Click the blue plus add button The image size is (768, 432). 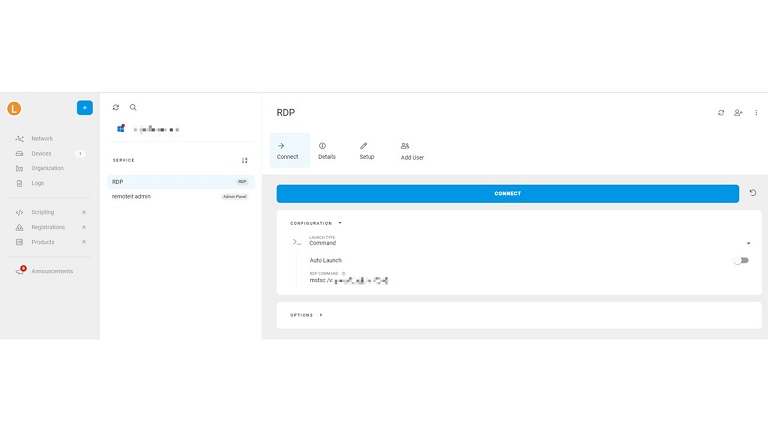pos(85,108)
